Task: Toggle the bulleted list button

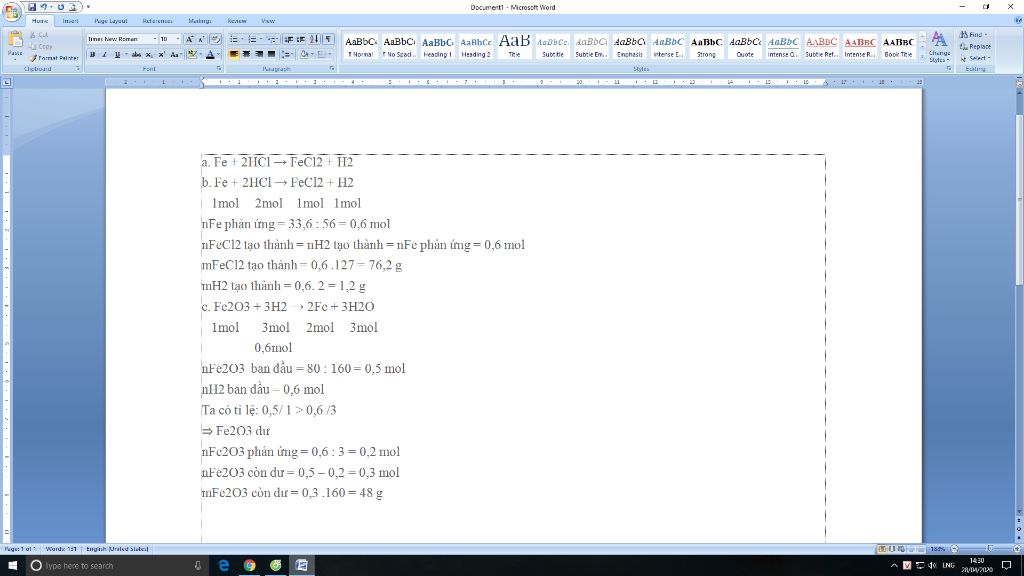Action: (234, 39)
